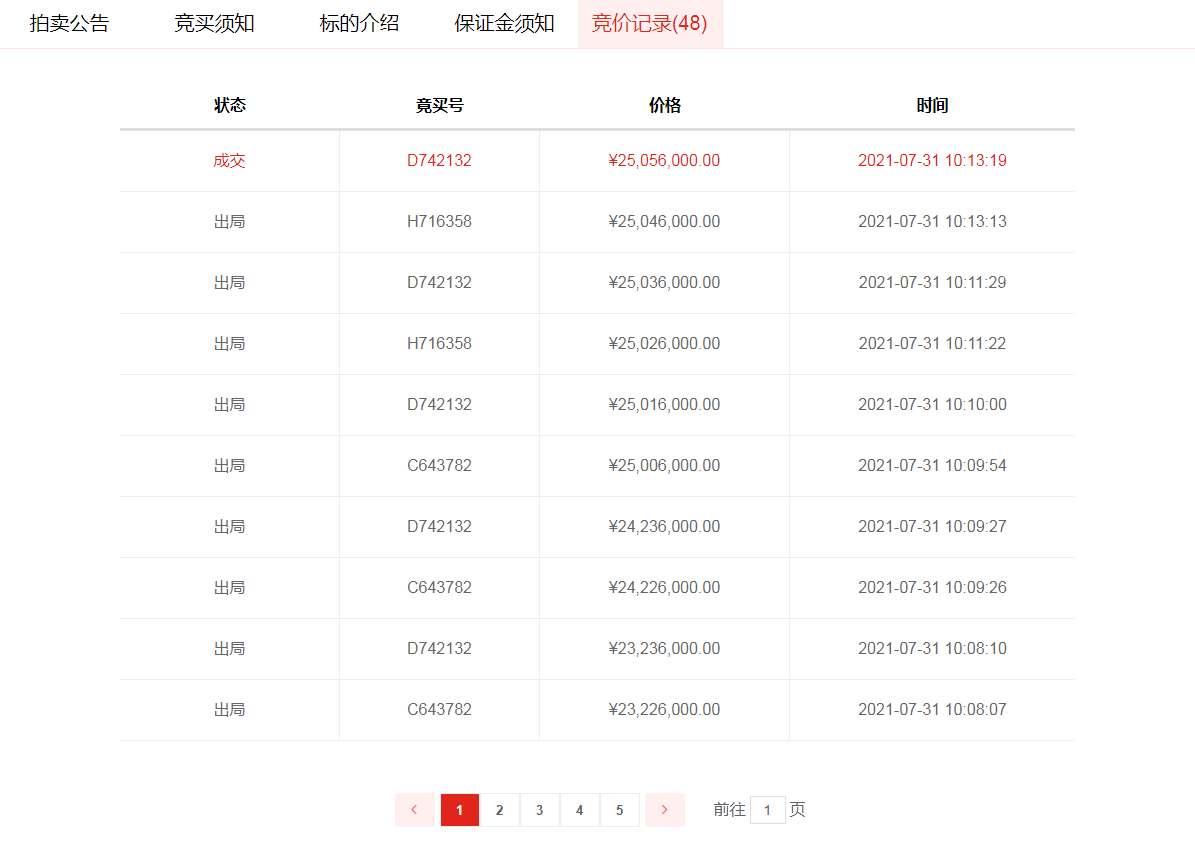Go to previous page arrow
This screenshot has height=867, width=1195.
click(415, 810)
